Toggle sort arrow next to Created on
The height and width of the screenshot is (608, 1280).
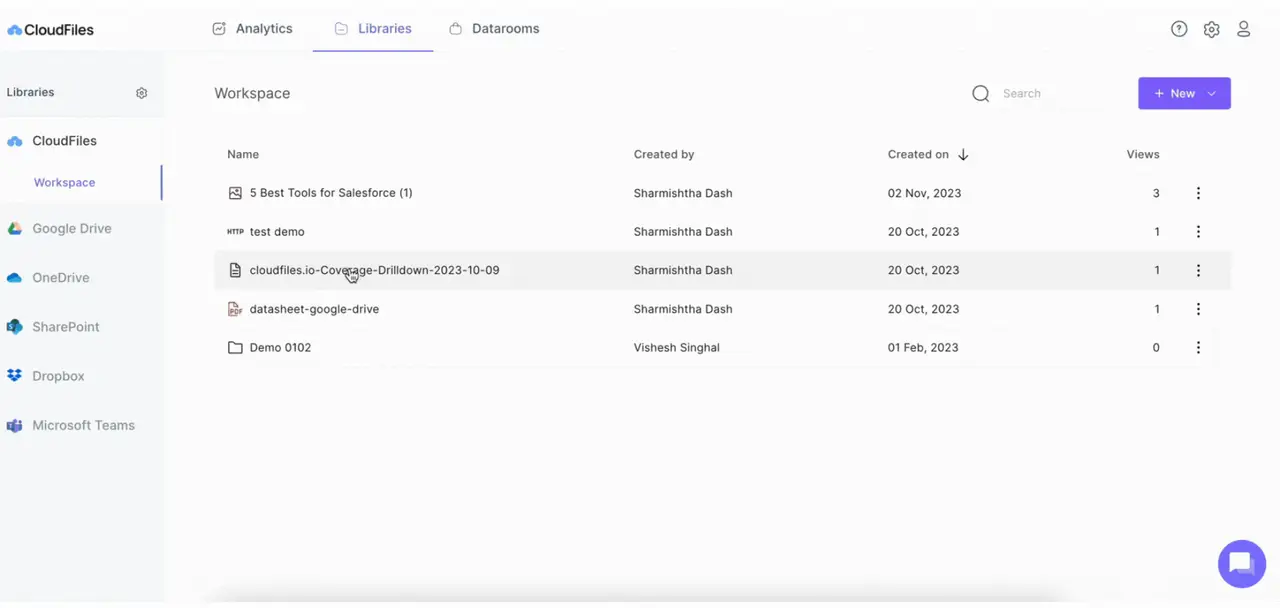coord(963,154)
